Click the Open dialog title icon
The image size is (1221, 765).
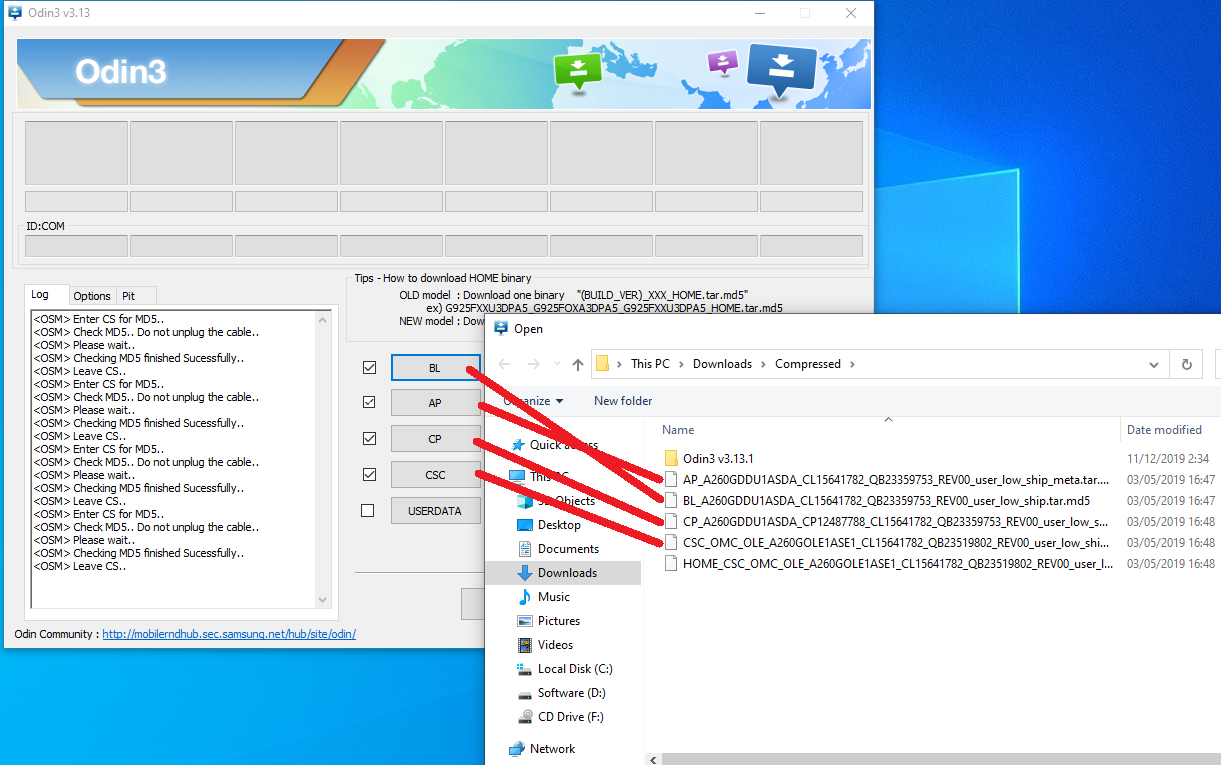[501, 328]
